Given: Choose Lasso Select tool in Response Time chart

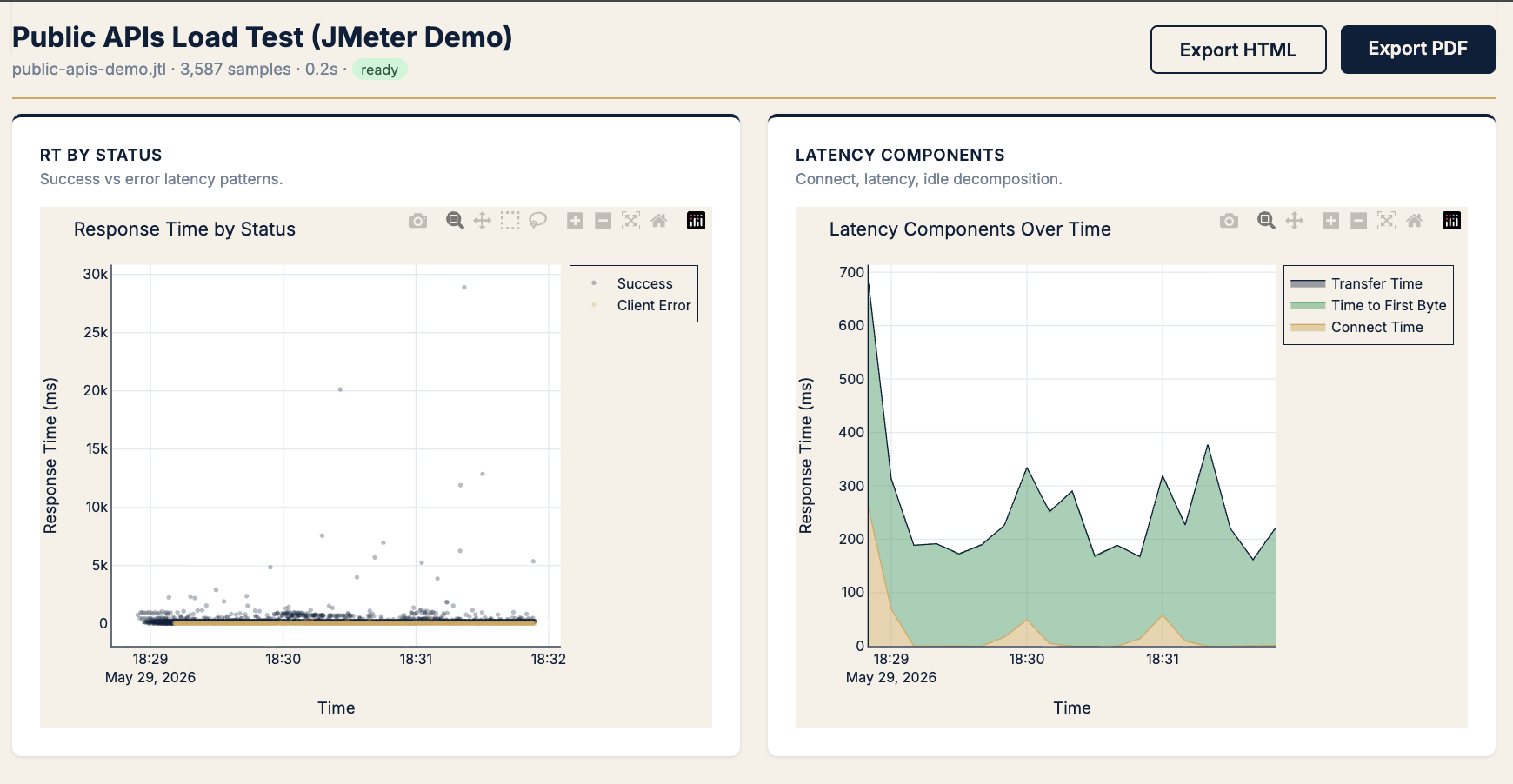Looking at the screenshot, I should 538,221.
